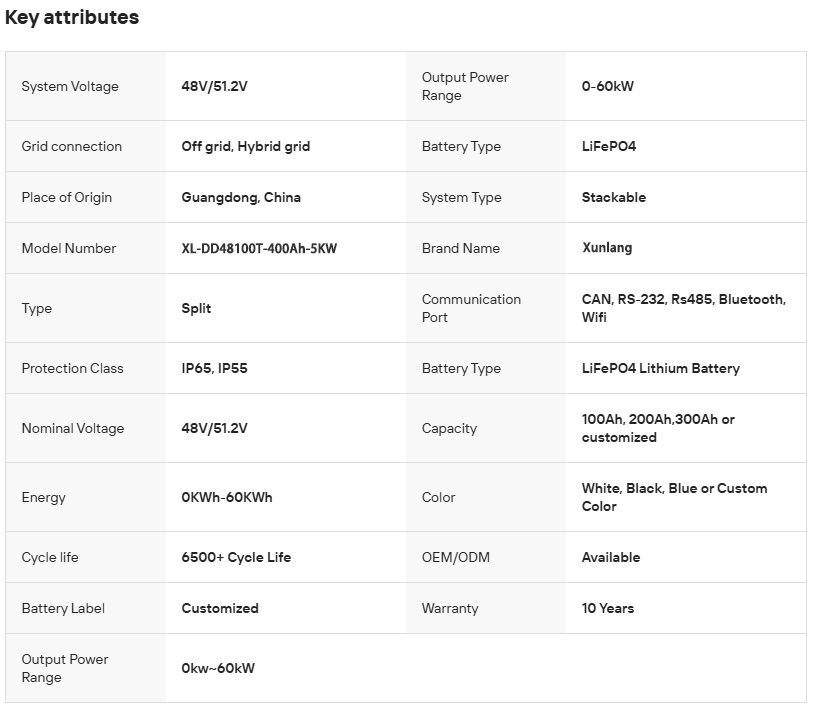813x708 pixels.
Task: Select the Communication Port values text
Action: (683, 308)
